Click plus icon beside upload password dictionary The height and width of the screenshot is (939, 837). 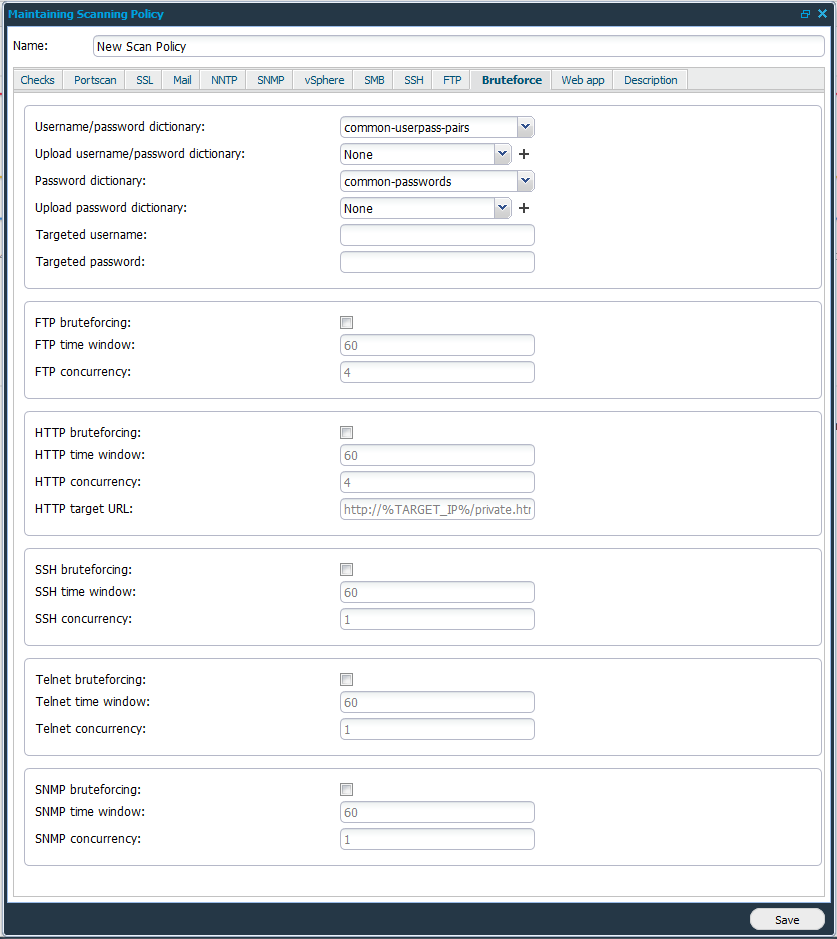(x=523, y=209)
